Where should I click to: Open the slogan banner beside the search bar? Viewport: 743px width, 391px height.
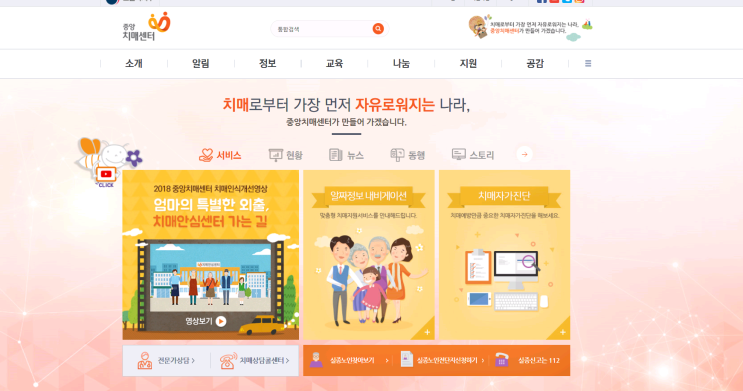coord(530,27)
